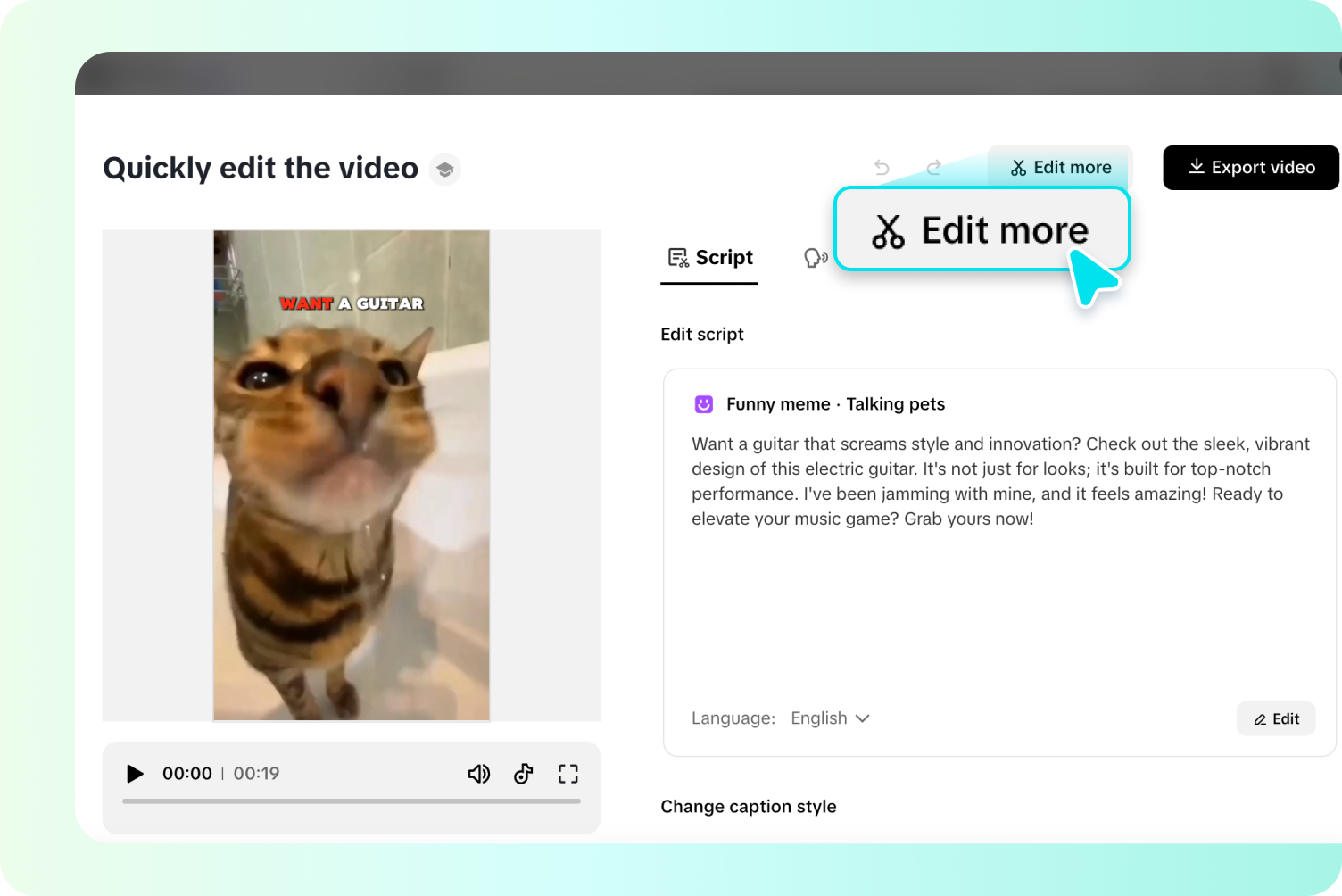Open the Language dropdown showing English

coord(829,718)
